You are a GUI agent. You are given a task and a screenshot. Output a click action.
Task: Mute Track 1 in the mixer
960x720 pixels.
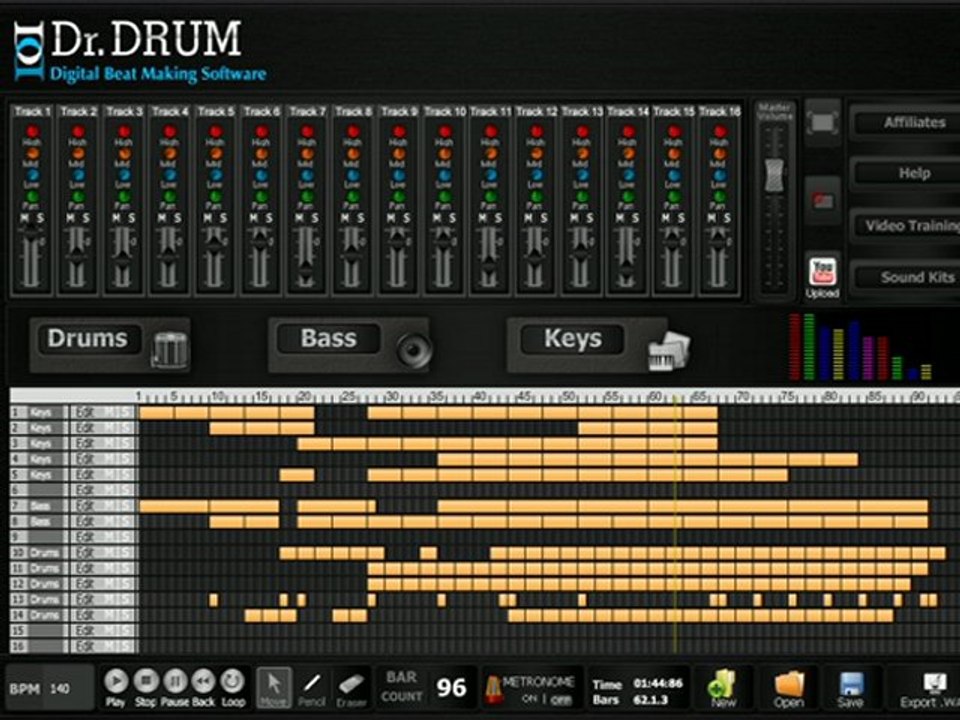point(25,219)
